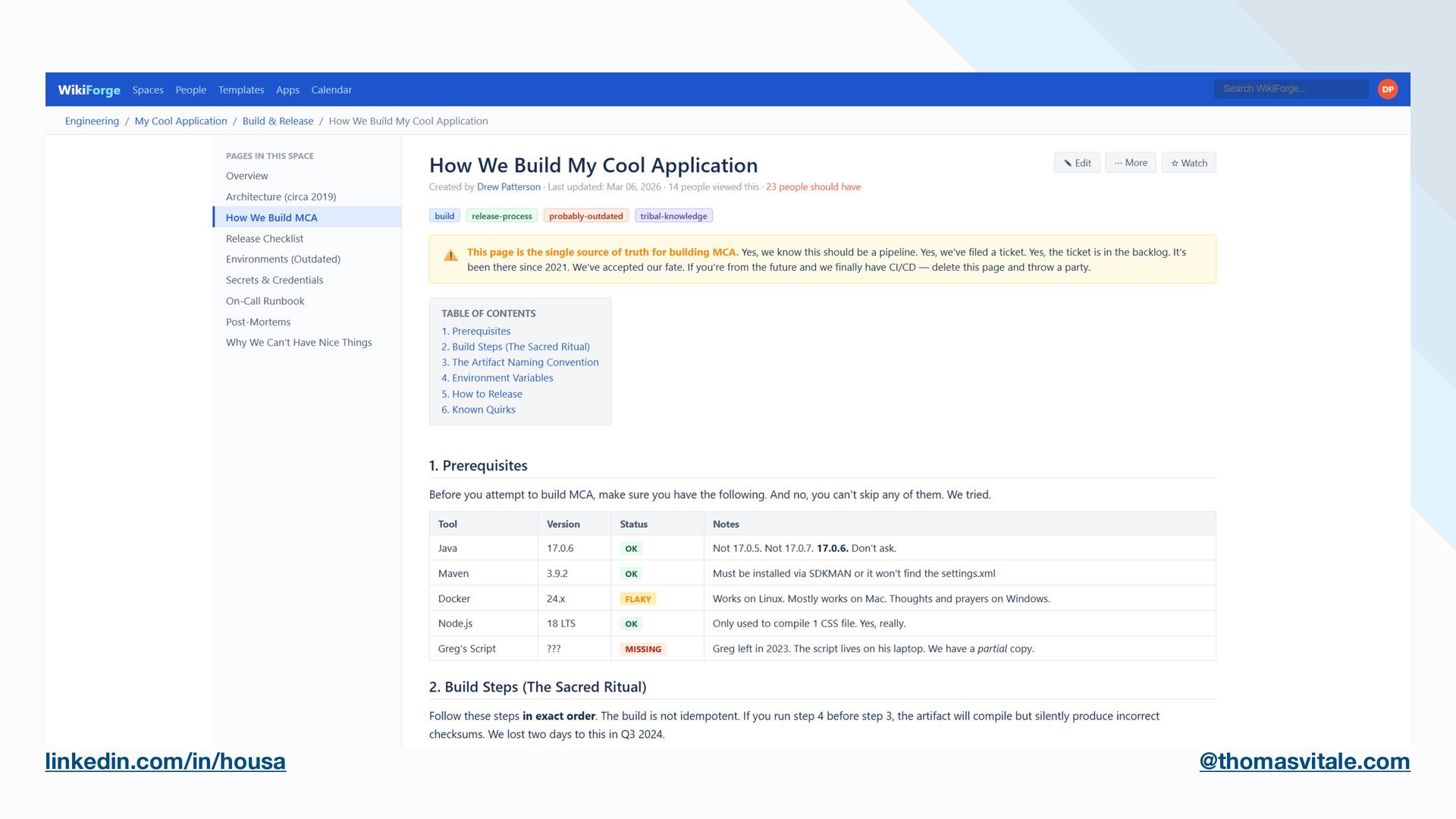The width and height of the screenshot is (1456, 819).
Task: Open Secrets & Credentials page
Action: tap(274, 280)
